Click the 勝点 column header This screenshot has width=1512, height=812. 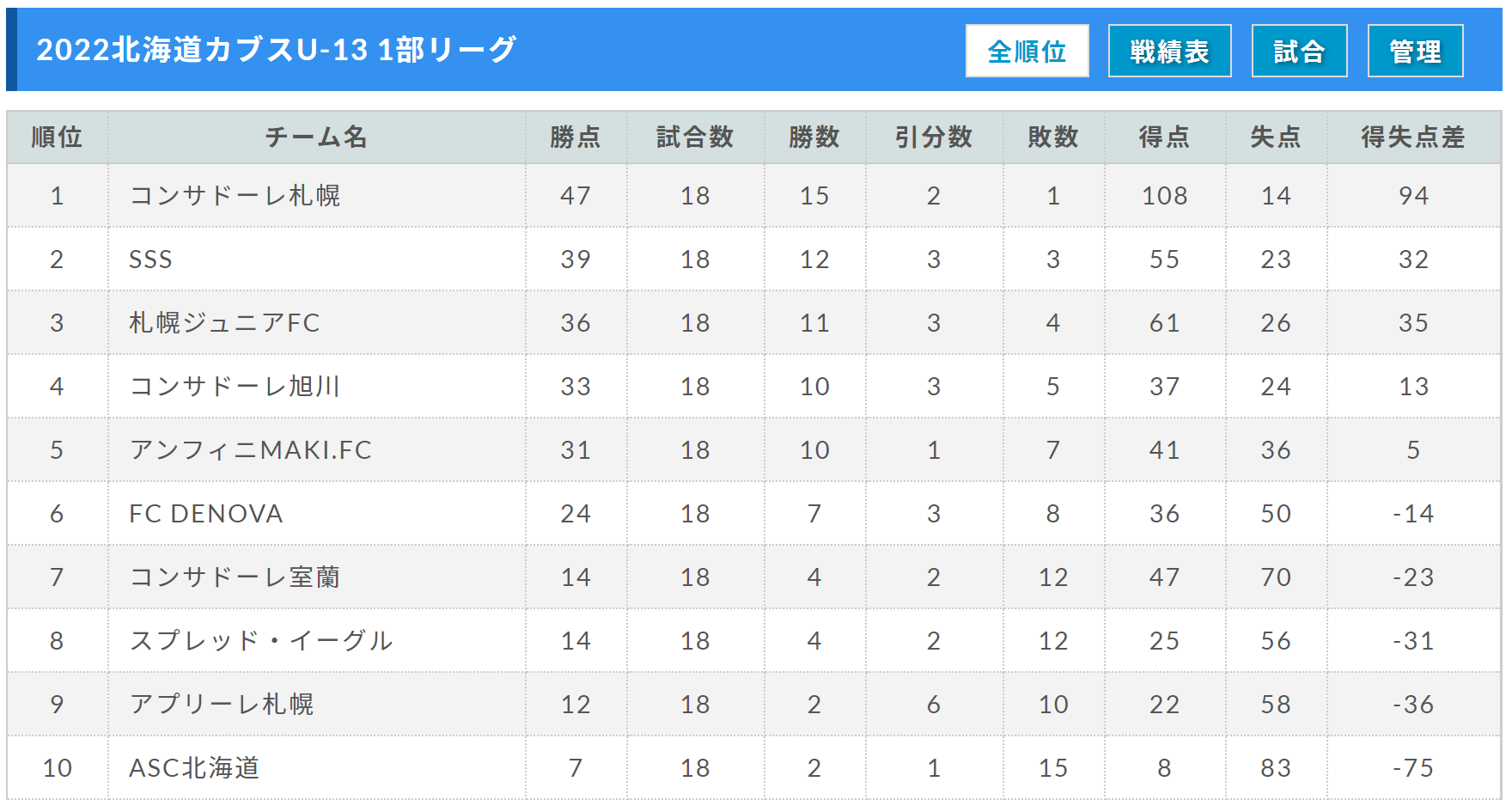(576, 137)
